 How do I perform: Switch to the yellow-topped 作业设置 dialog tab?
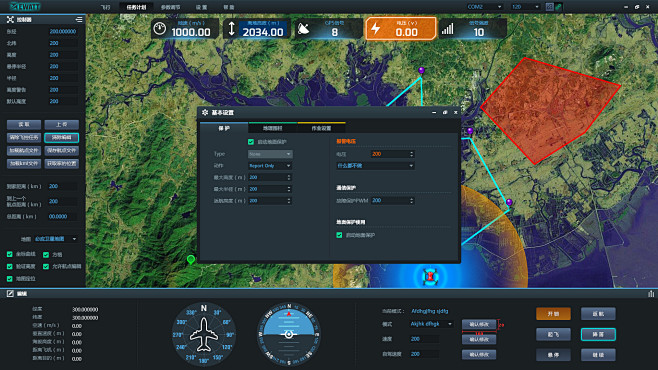[321, 128]
